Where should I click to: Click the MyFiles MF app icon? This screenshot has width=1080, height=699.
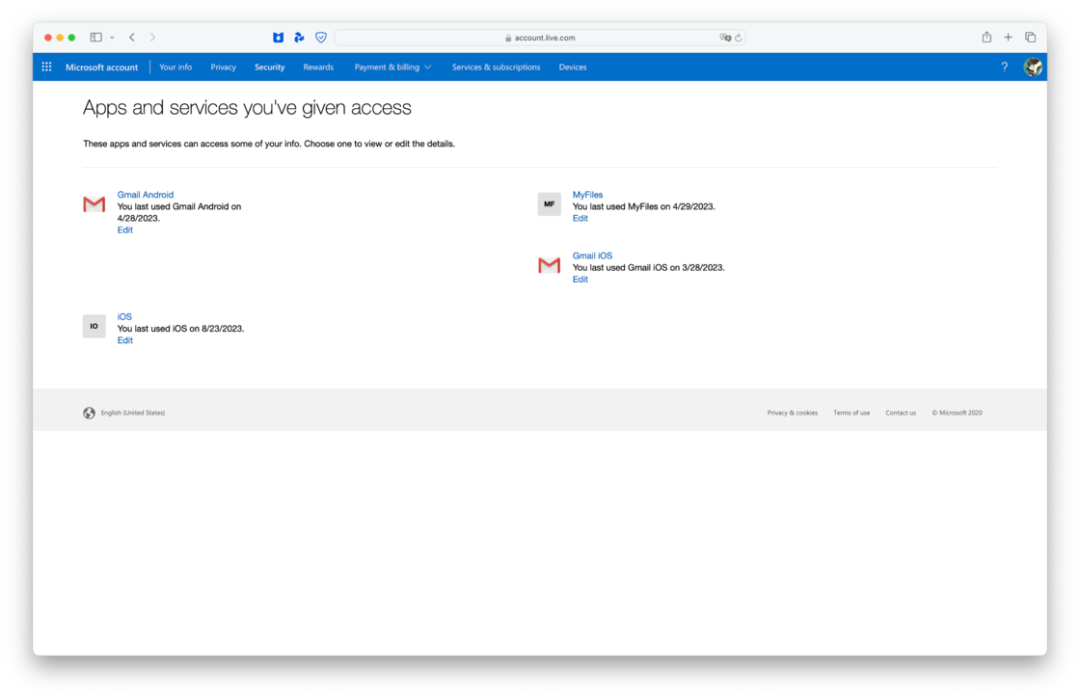[x=549, y=204]
